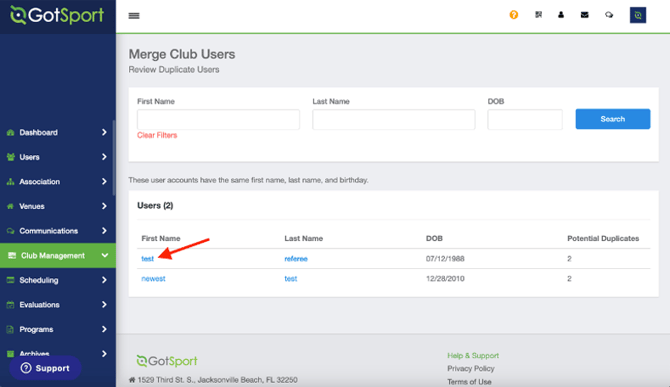Open last name 'referee' link
Screen dimensions: 670x387
(x=296, y=259)
